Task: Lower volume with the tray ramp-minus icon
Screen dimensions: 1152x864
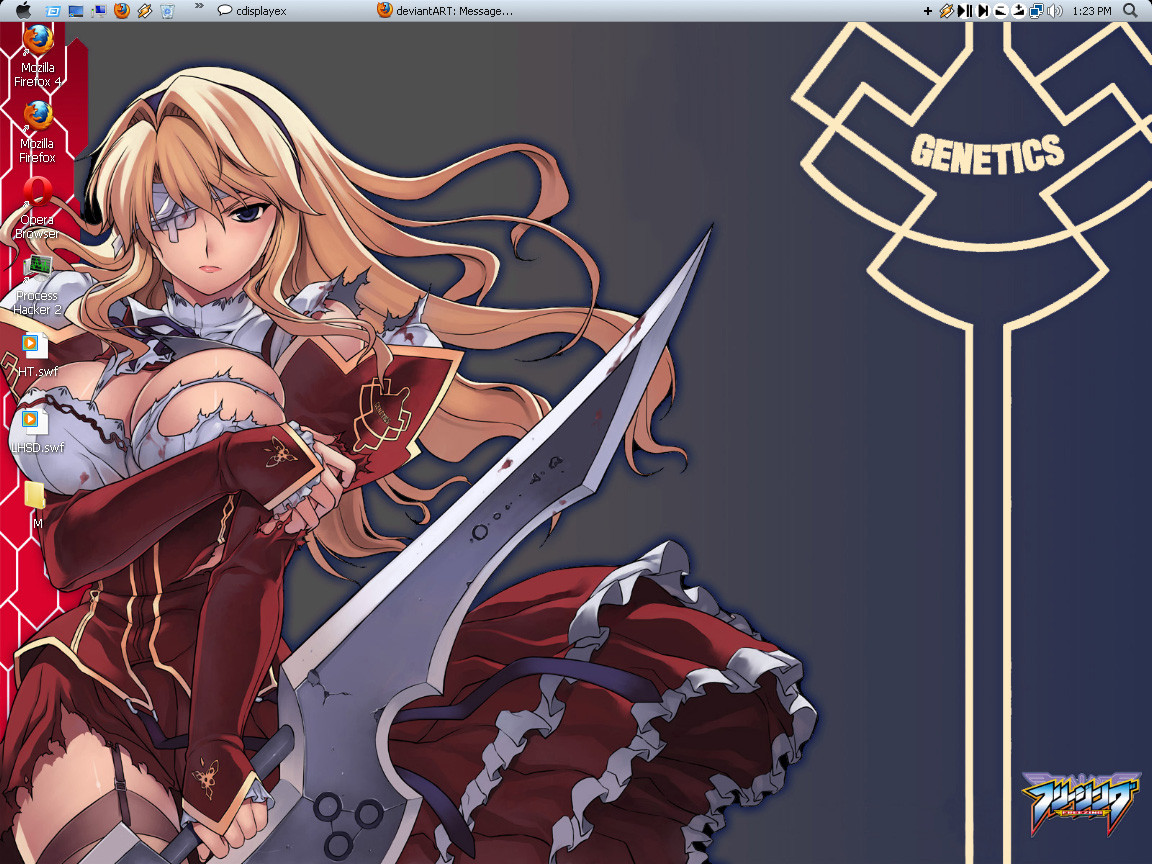Action: pyautogui.click(x=1001, y=11)
